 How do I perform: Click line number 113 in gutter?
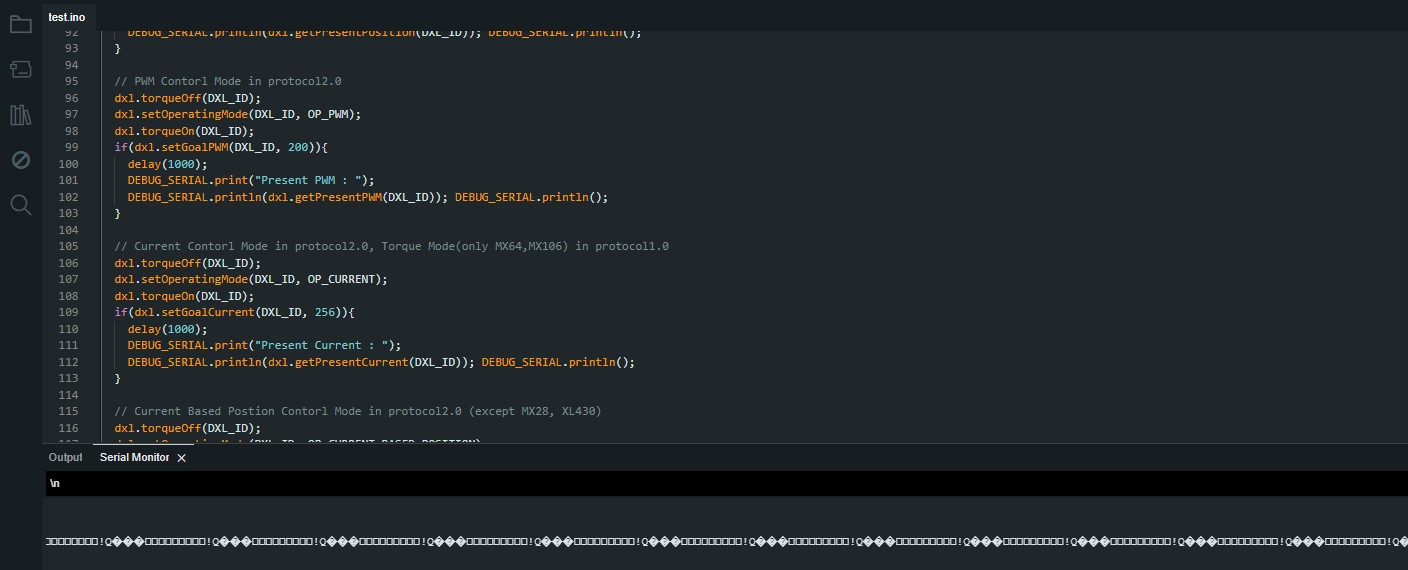pyautogui.click(x=69, y=378)
